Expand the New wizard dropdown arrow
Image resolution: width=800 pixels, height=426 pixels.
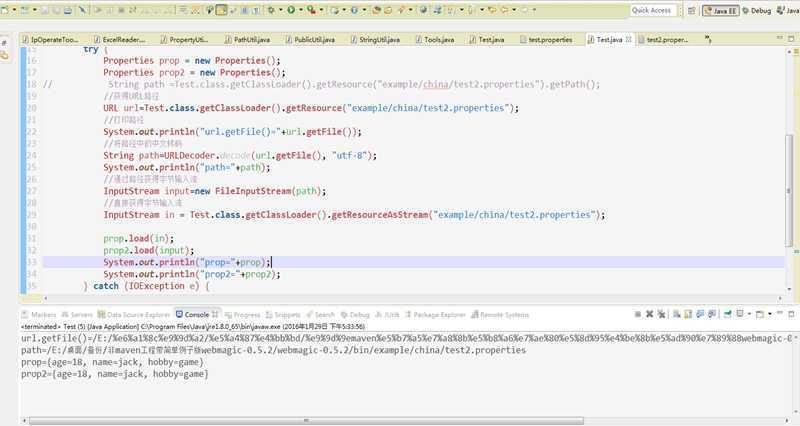[14, 10]
